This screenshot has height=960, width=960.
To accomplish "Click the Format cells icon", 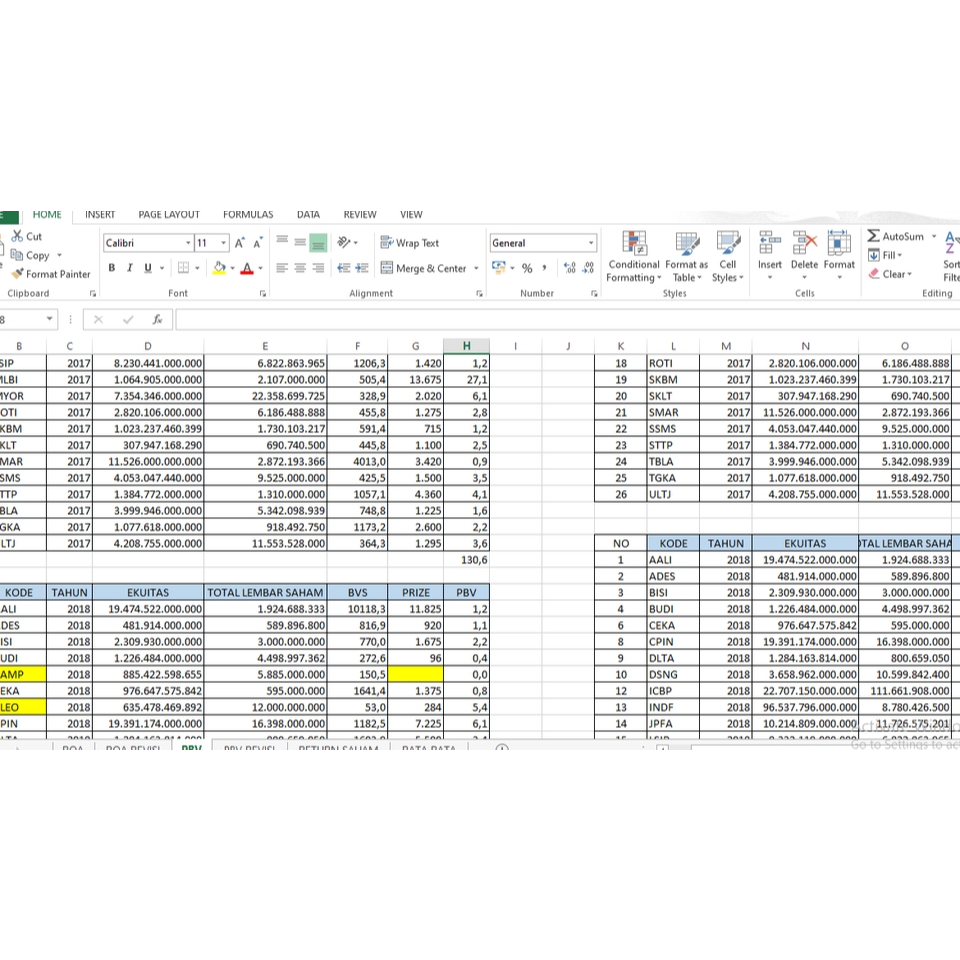I will tap(839, 242).
